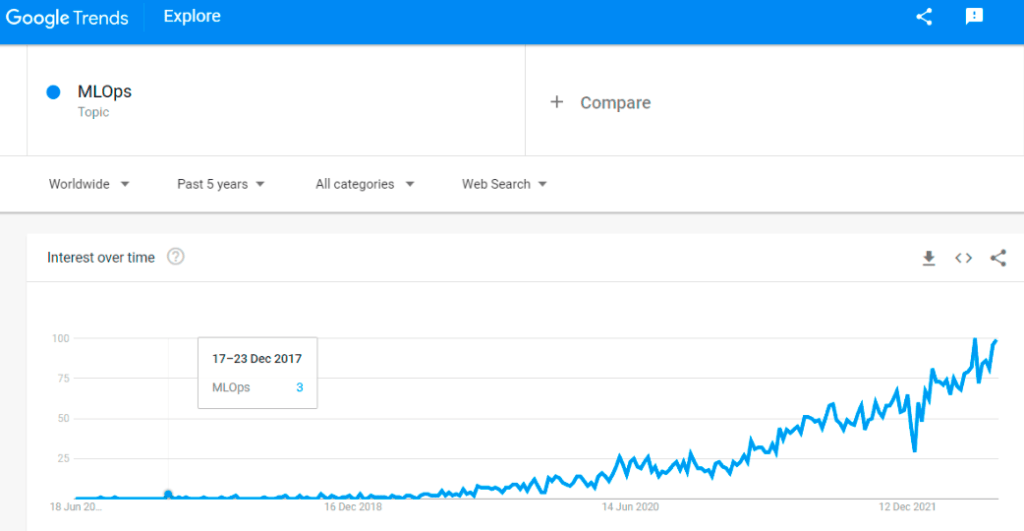Click the chart peak at 100
Viewport: 1024px width, 531px height.
pos(974,340)
